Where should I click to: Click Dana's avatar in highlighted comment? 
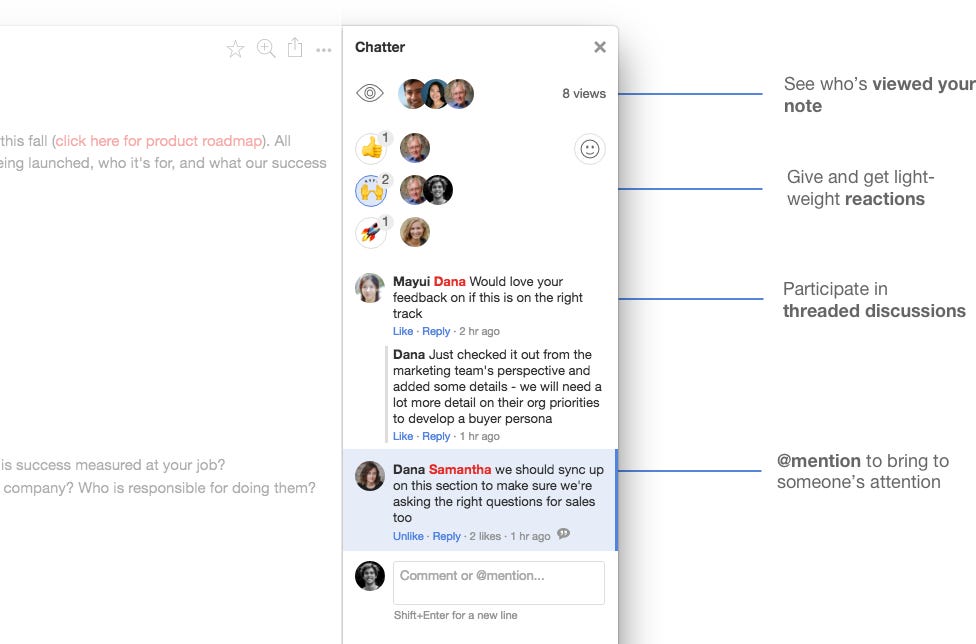[x=370, y=476]
